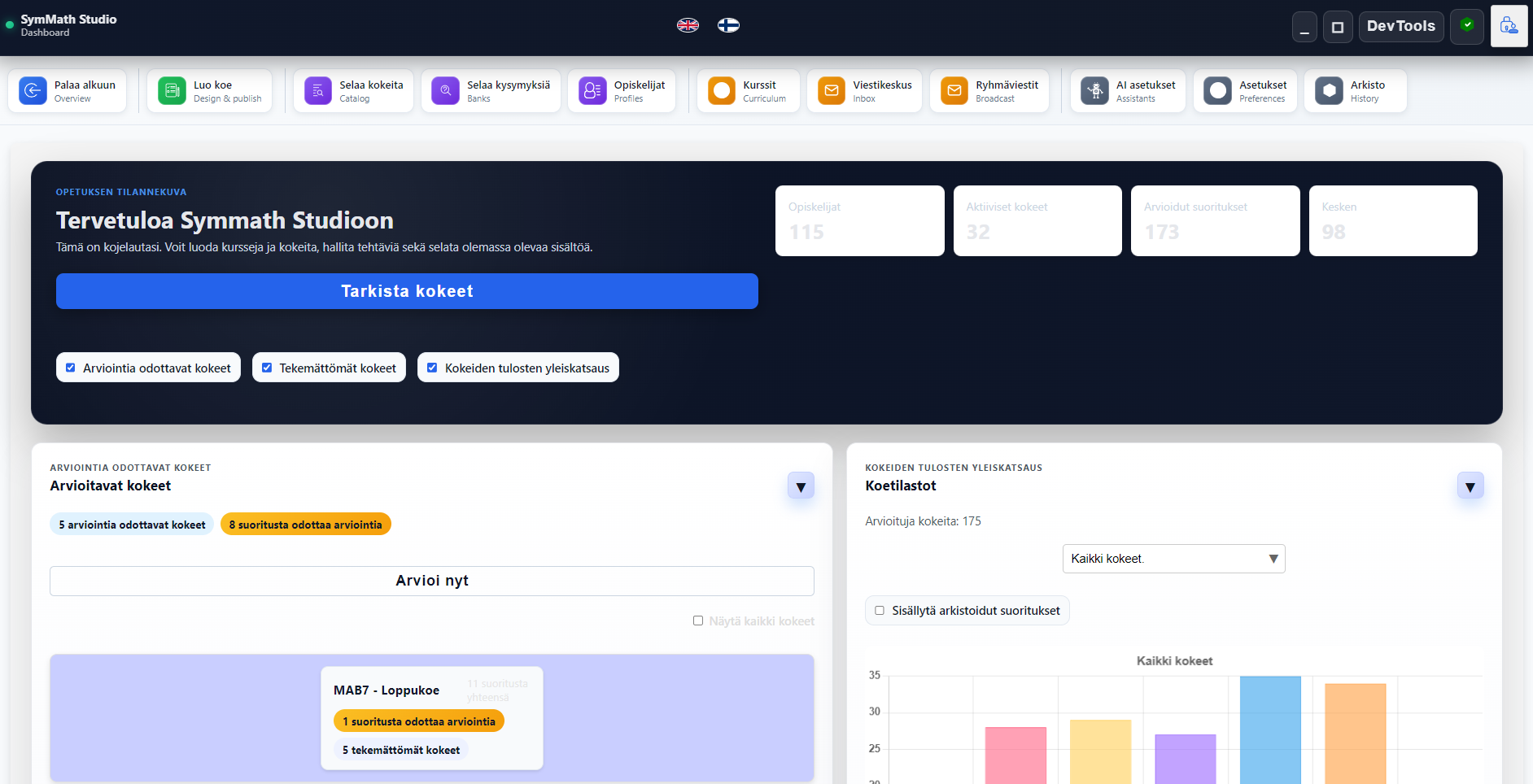Screen dimensions: 1533x784
Task: Click the green shield status icon
Action: pyautogui.click(x=1467, y=26)
